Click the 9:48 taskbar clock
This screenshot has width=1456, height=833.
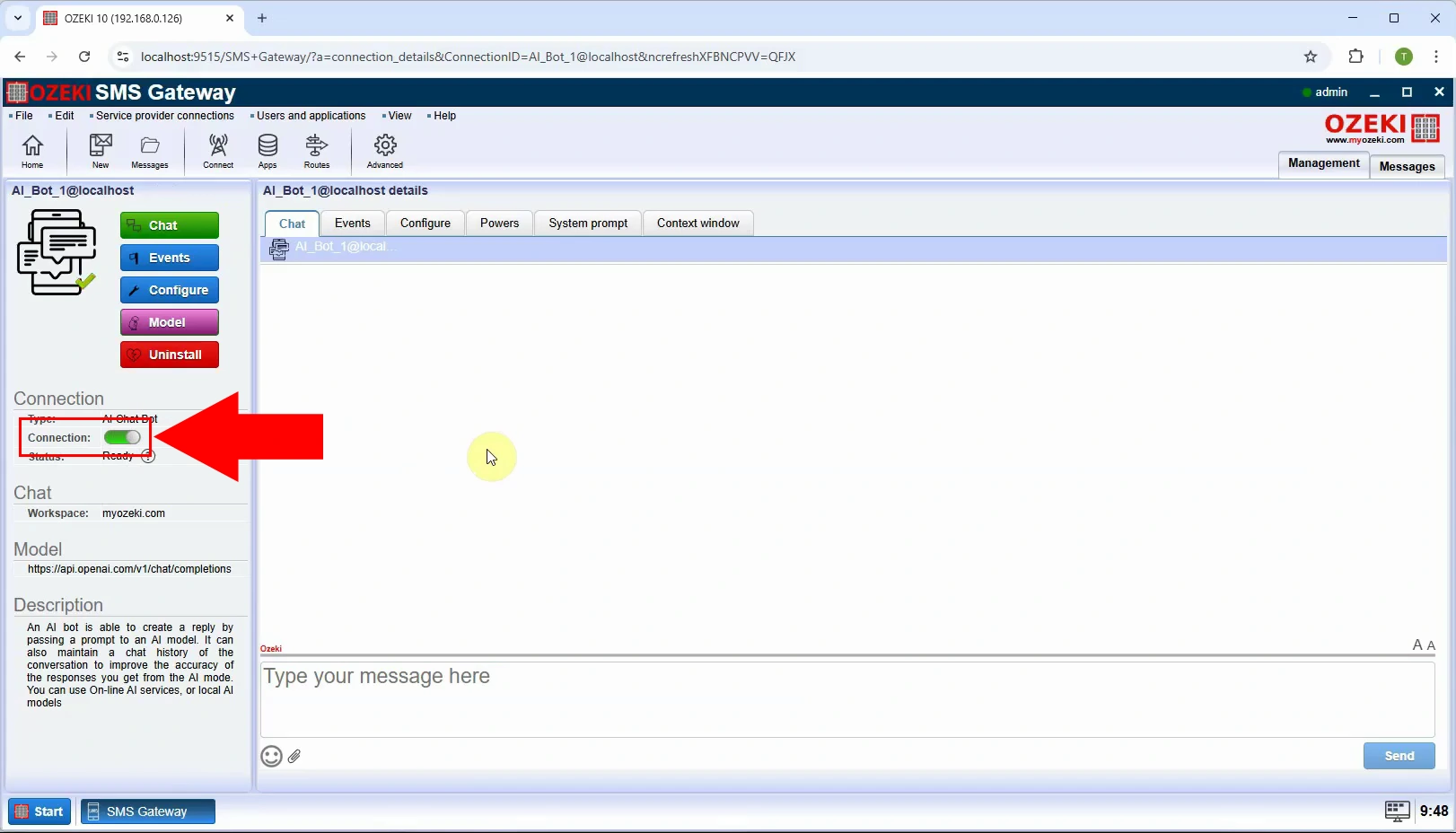tap(1434, 811)
